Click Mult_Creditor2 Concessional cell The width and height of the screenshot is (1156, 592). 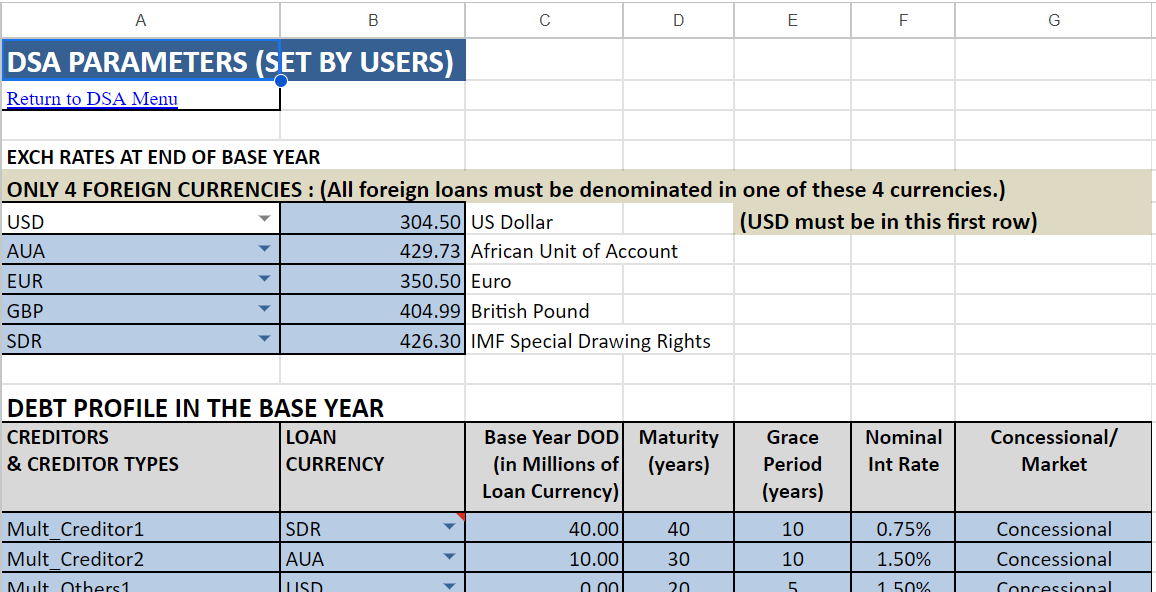click(1054, 559)
